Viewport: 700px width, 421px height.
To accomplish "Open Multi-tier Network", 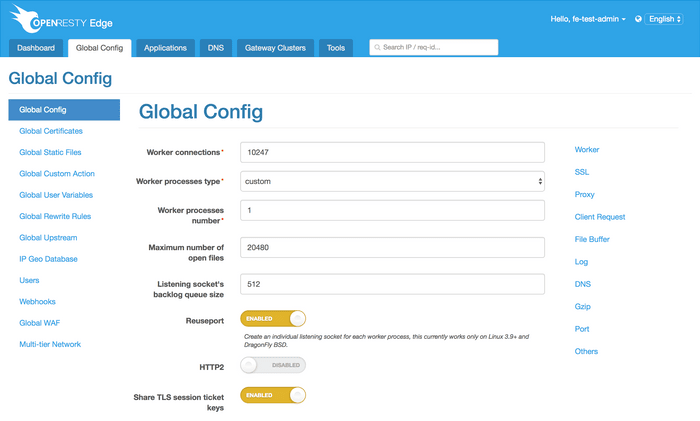I will tap(50, 344).
